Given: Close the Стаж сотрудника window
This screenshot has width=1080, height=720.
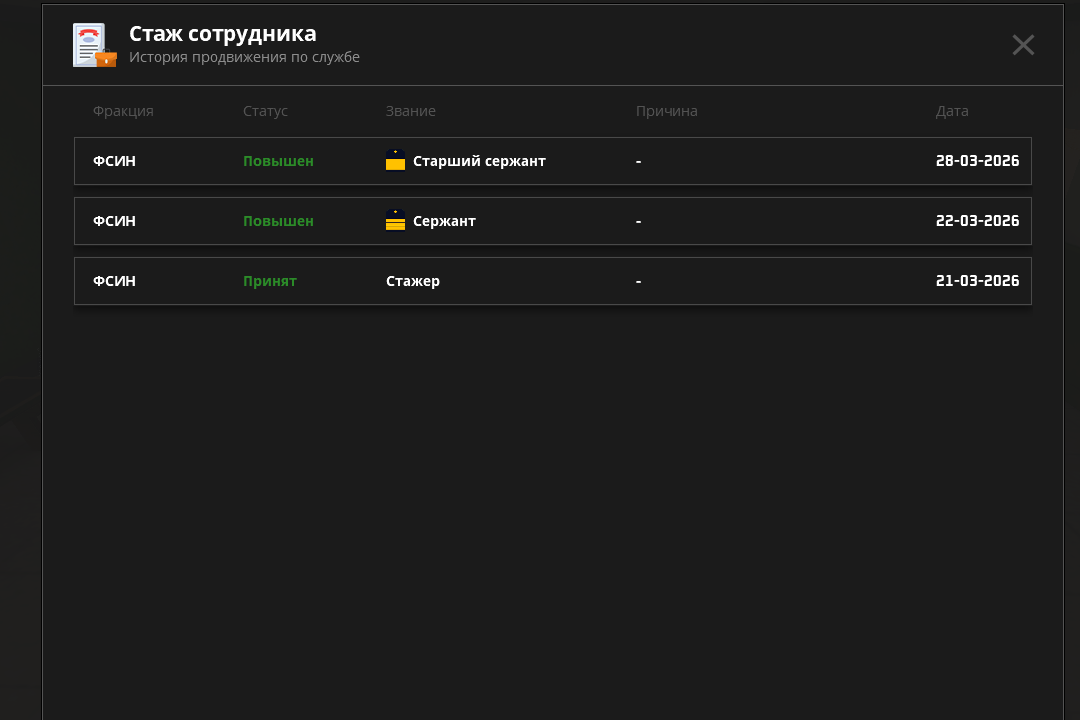Looking at the screenshot, I should click(x=1022, y=45).
